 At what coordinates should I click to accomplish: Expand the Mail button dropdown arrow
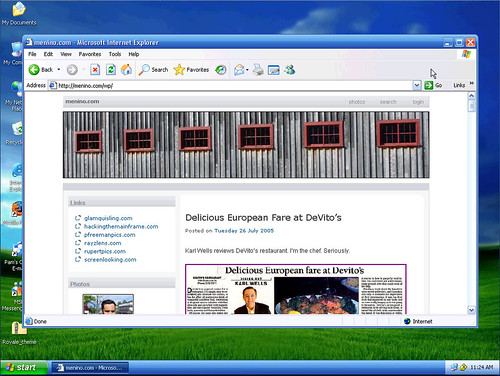247,70
